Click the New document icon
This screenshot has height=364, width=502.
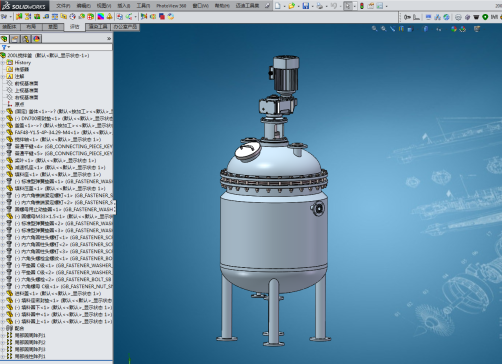(278, 6)
